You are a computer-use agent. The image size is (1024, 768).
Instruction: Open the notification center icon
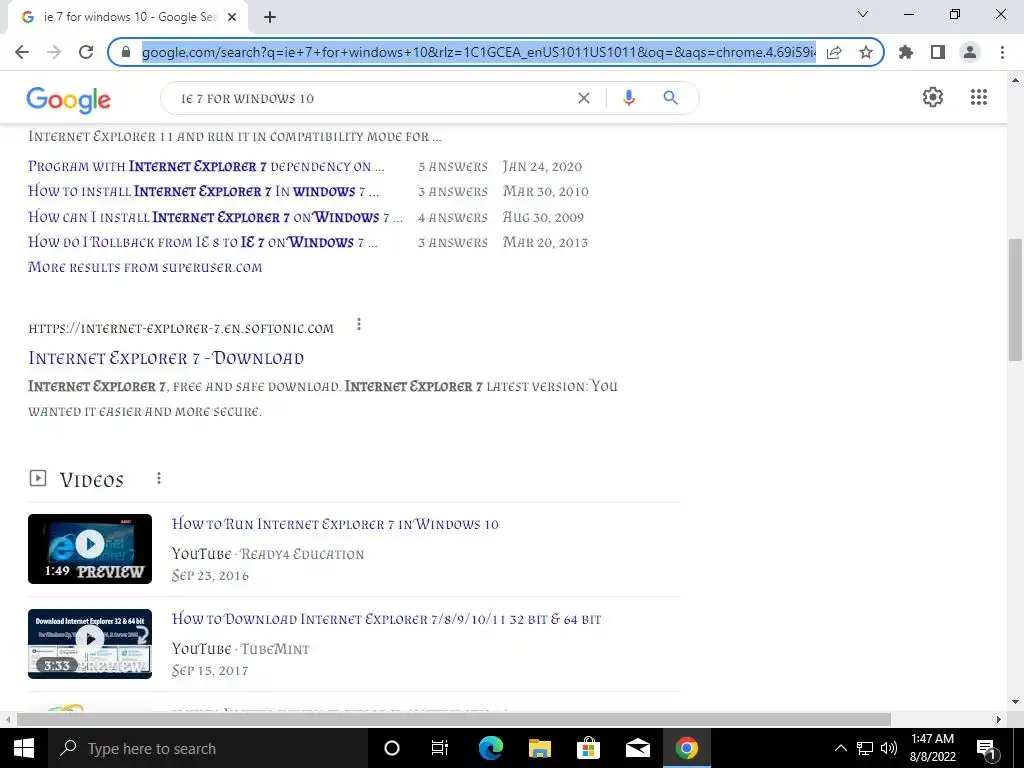[x=987, y=749]
